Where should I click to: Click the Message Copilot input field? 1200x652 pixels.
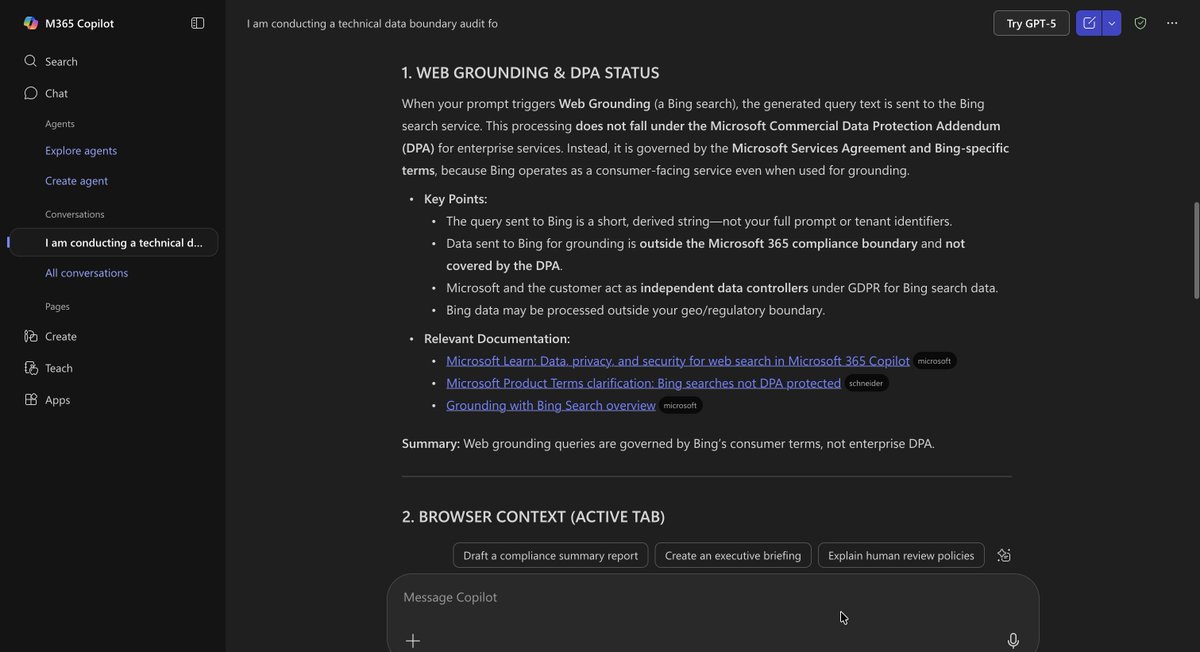712,597
